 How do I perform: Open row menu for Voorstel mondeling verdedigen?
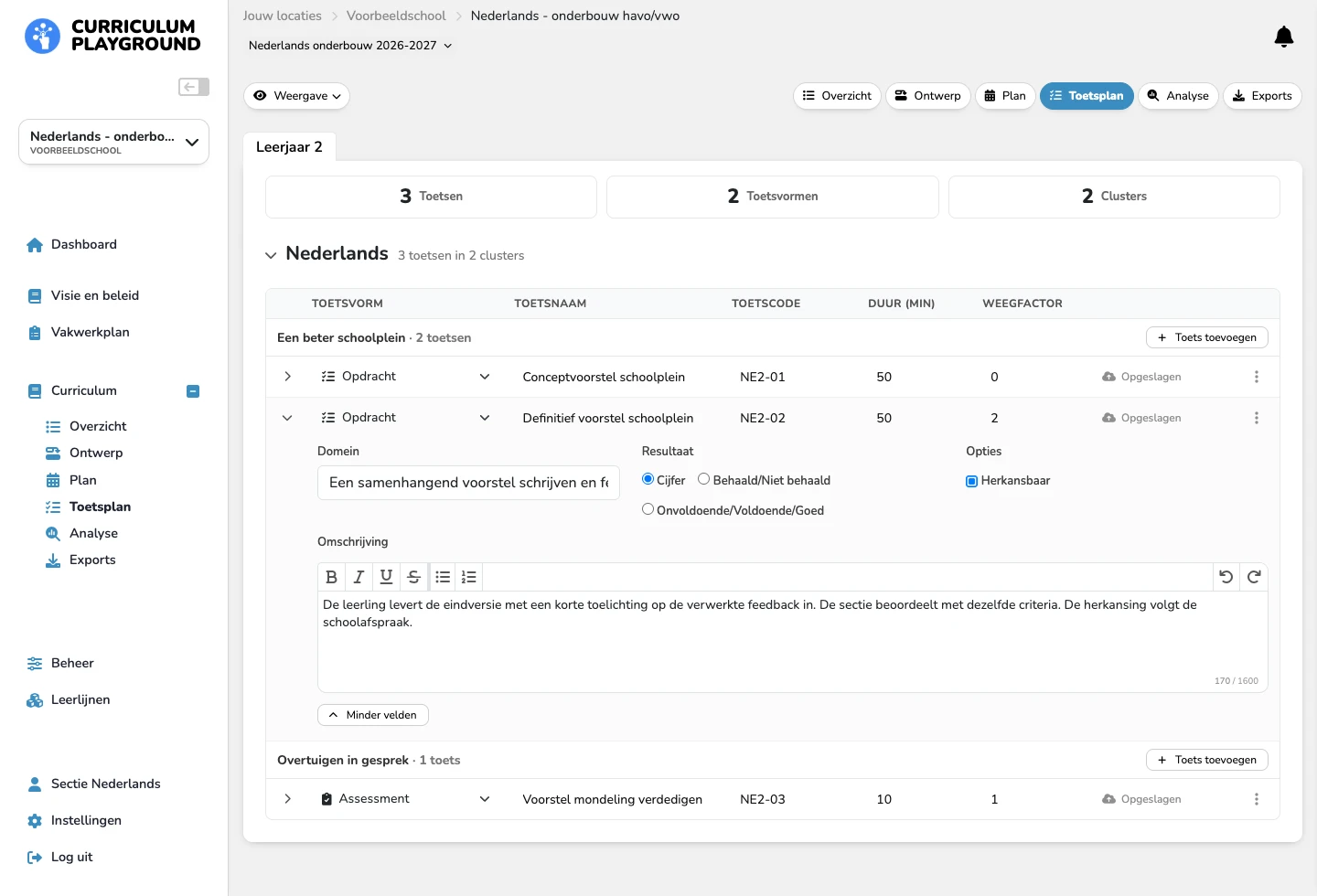click(x=1256, y=799)
